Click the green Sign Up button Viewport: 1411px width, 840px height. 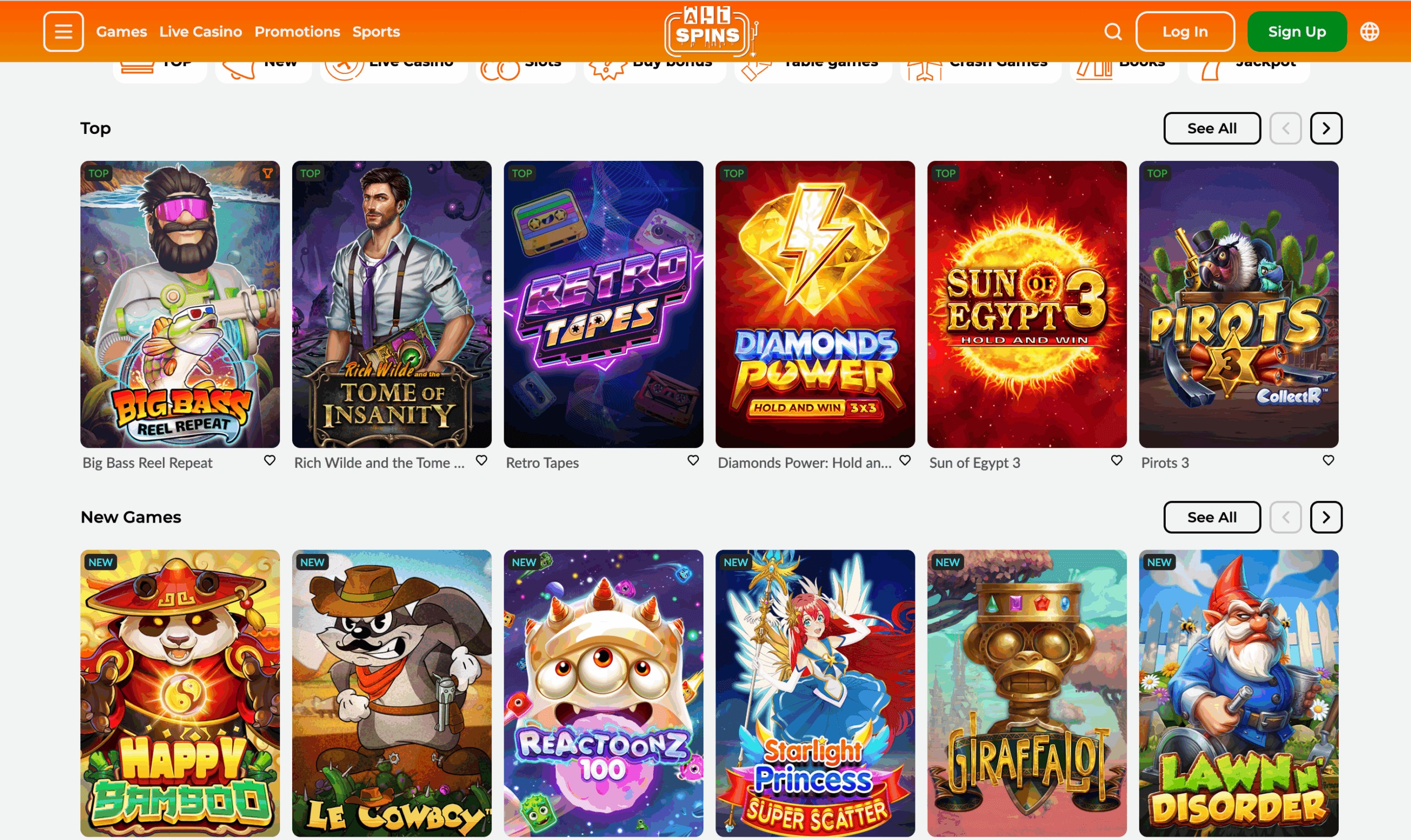coord(1297,32)
